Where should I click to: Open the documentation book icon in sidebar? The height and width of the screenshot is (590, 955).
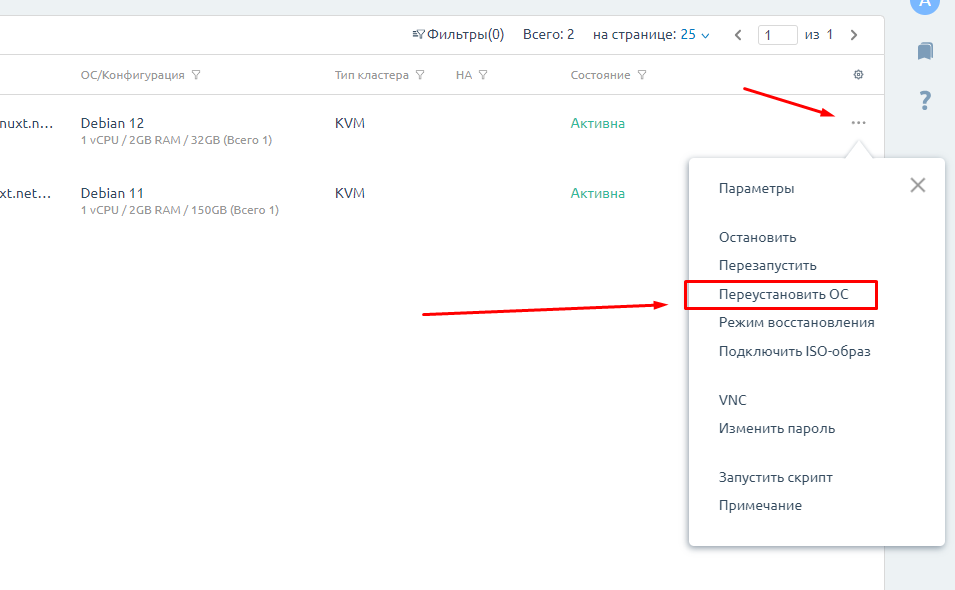tap(925, 51)
